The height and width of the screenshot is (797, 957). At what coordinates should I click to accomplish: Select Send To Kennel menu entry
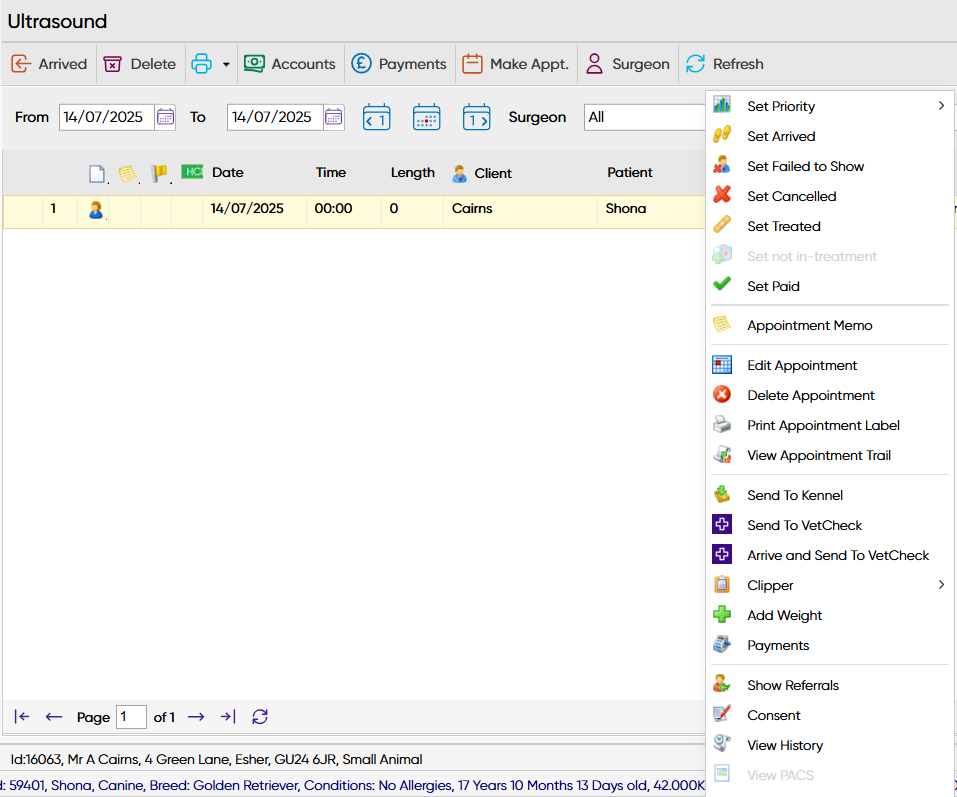pyautogui.click(x=794, y=495)
